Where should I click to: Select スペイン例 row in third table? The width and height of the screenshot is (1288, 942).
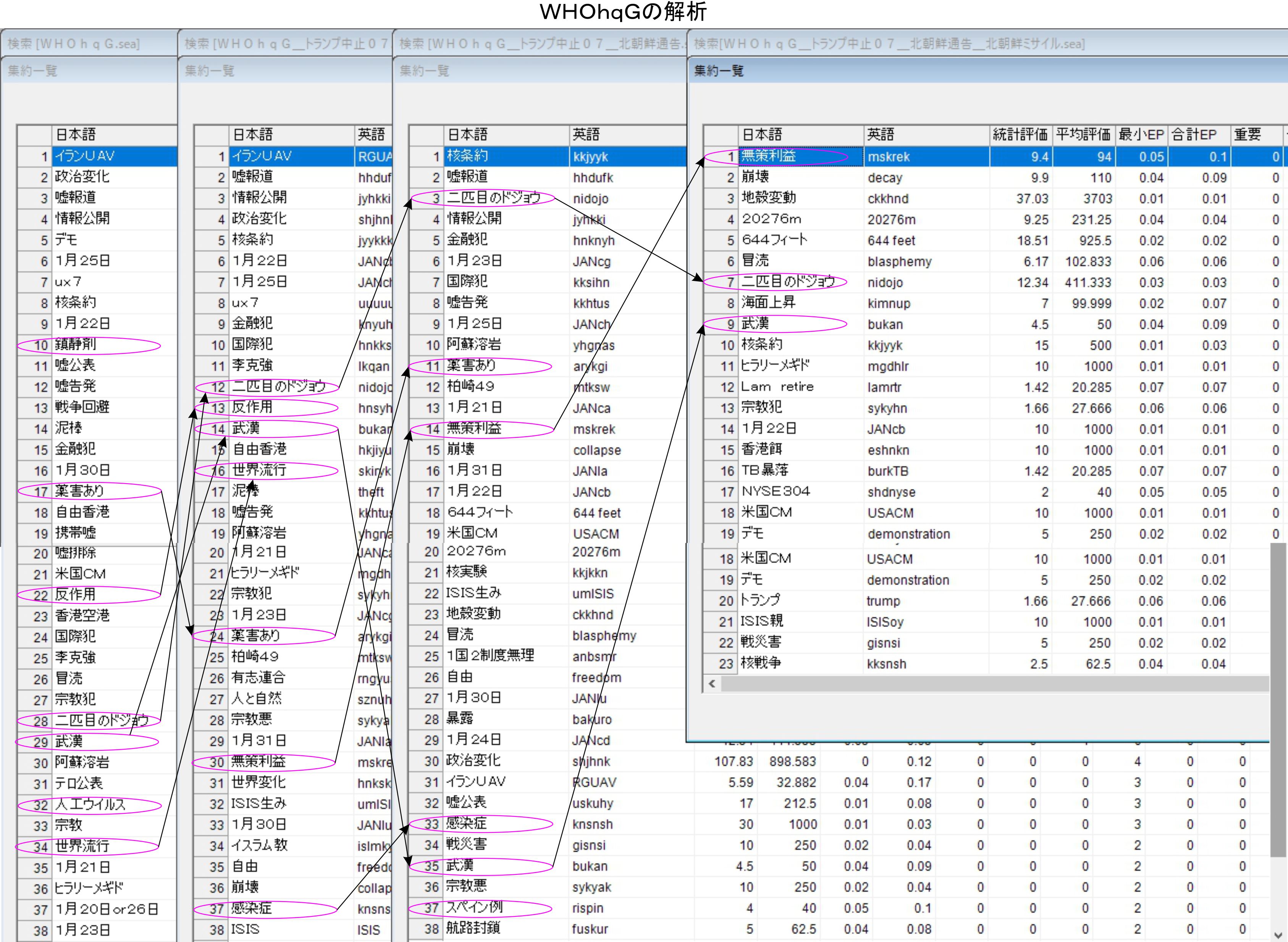474,908
